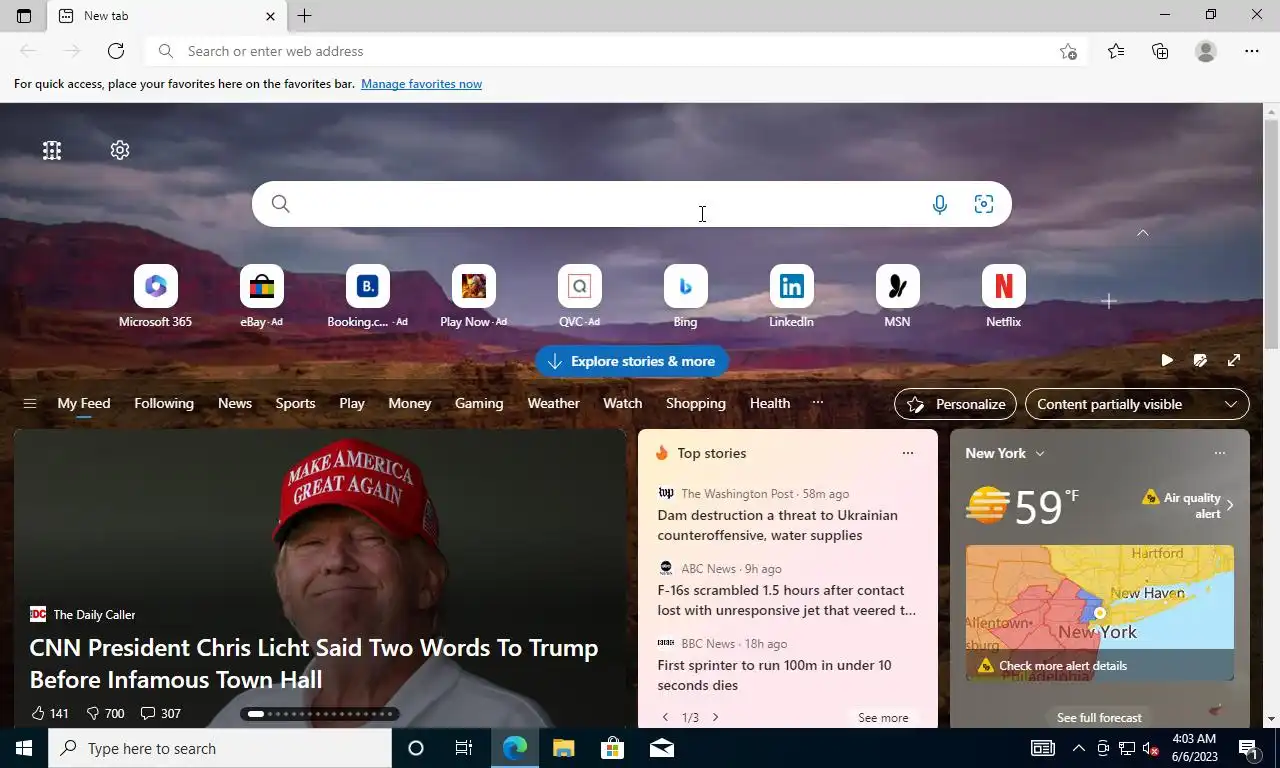Add this page to favorites star

pos(1068,51)
